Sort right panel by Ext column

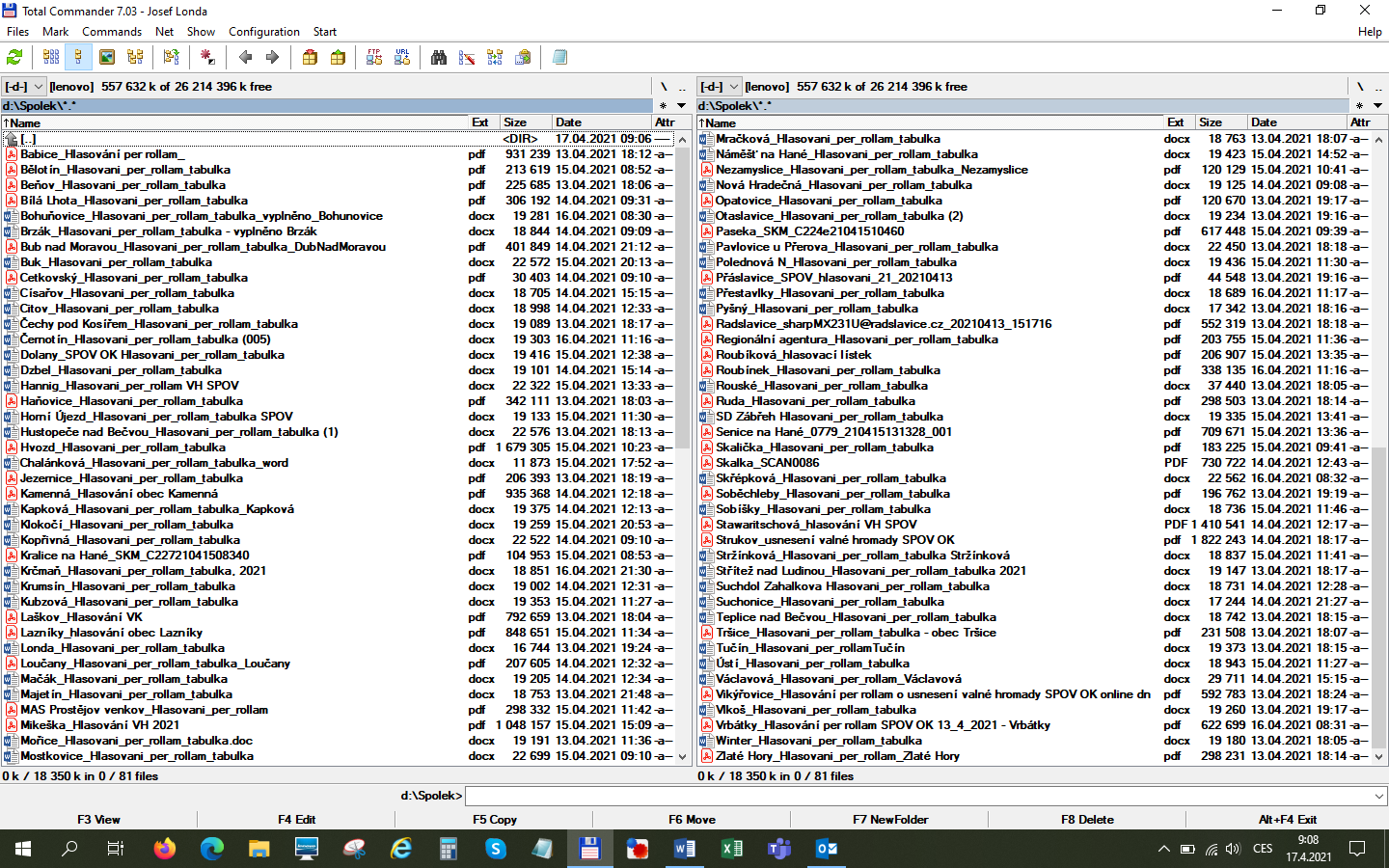click(x=1180, y=122)
